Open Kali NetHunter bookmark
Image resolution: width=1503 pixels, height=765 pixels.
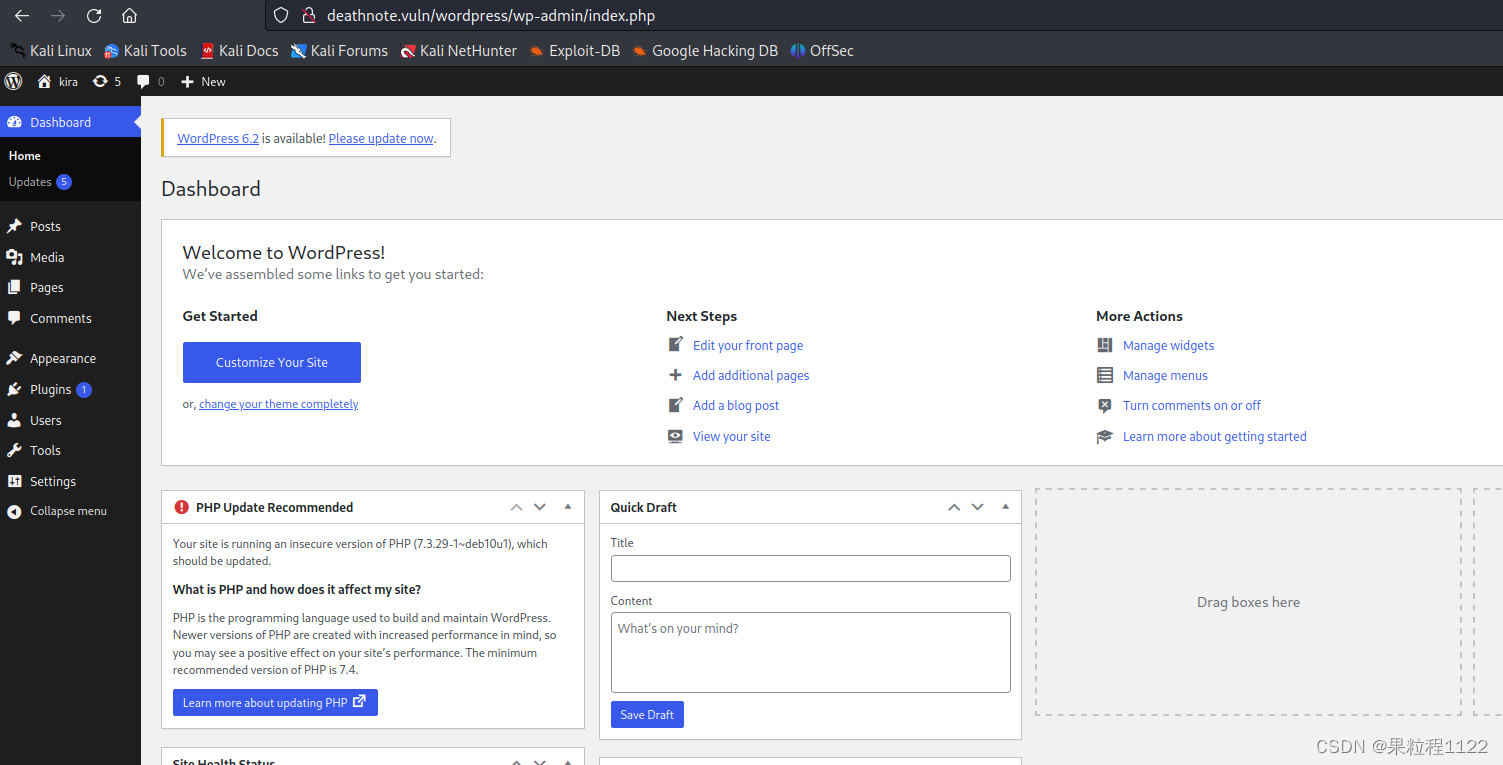pos(458,50)
